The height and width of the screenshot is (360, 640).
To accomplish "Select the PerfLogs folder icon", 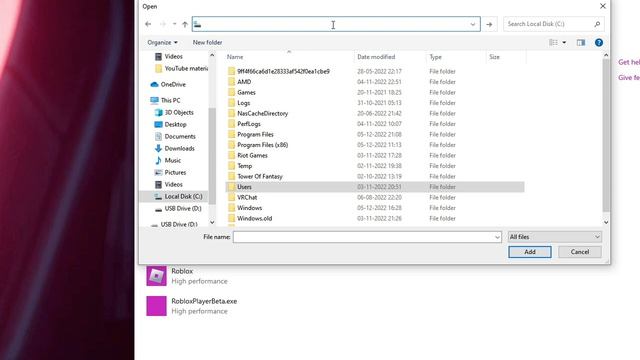I will click(231, 124).
